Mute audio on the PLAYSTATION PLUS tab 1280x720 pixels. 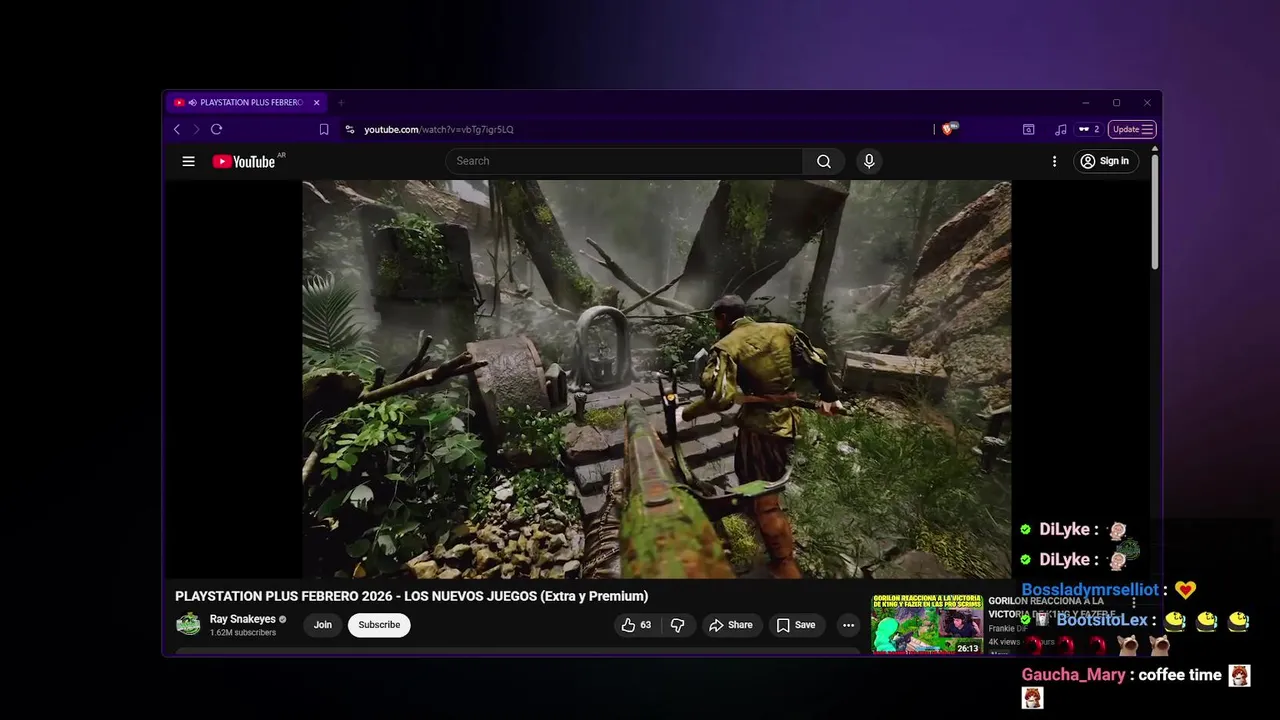pyautogui.click(x=192, y=102)
